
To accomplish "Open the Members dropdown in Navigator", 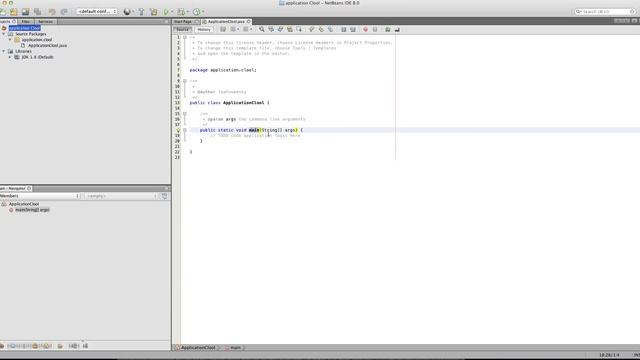I will 40,196.
